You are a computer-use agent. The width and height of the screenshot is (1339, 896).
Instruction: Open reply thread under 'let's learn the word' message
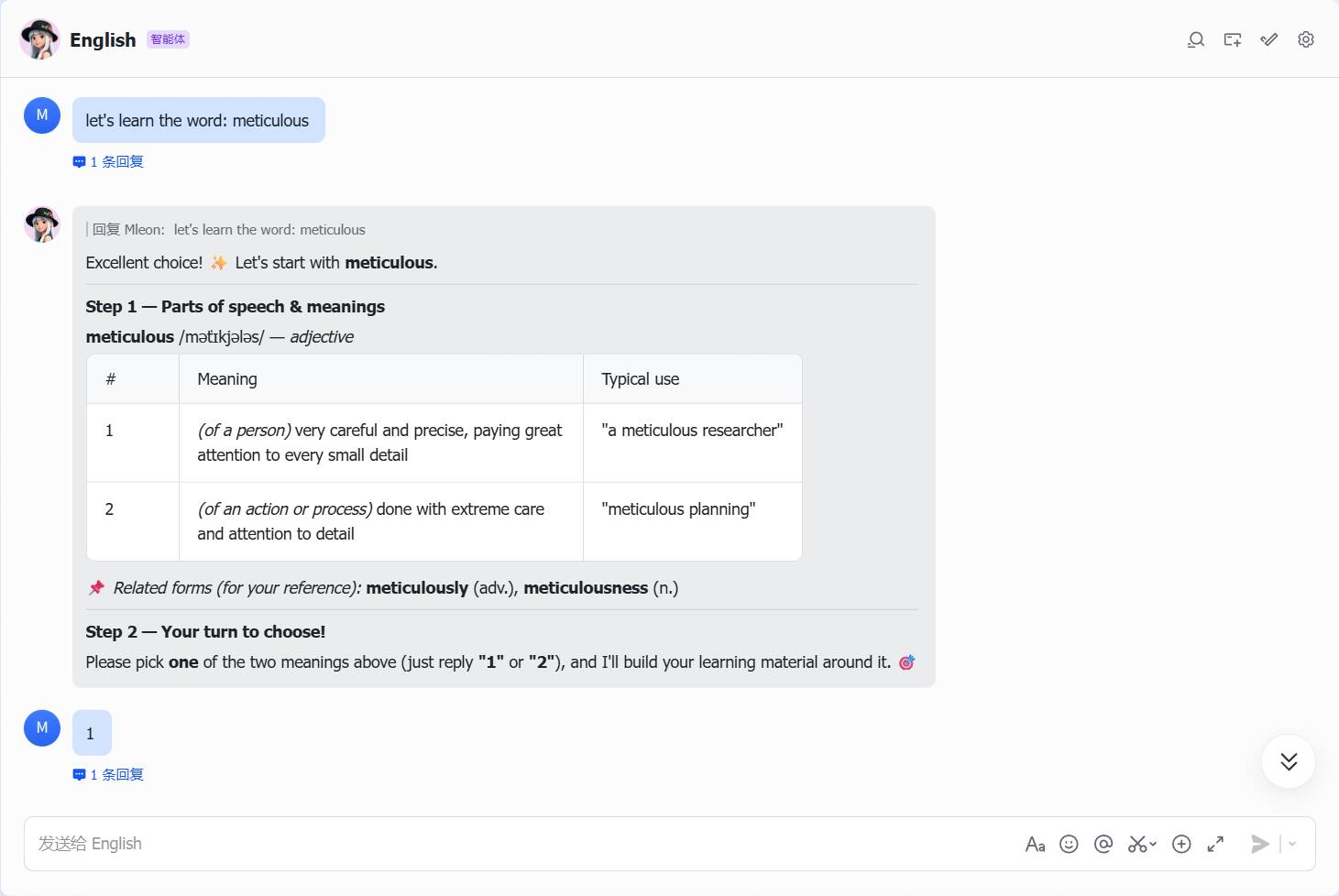point(108,161)
